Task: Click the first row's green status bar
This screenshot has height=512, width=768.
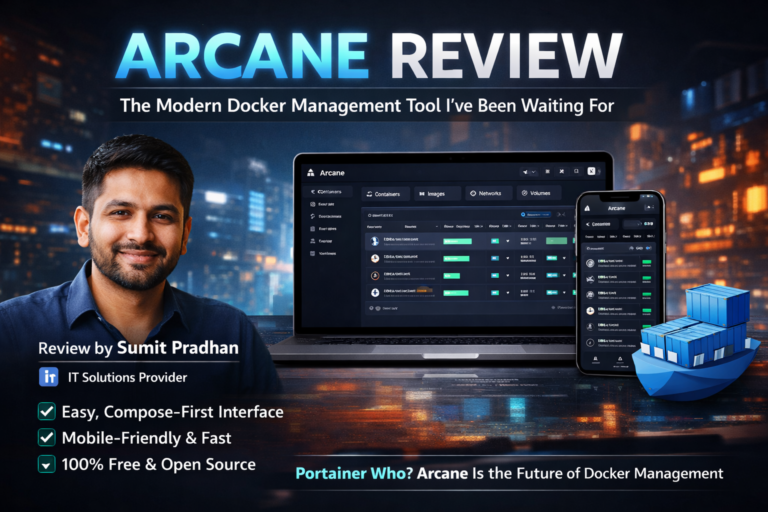Action: (457, 241)
